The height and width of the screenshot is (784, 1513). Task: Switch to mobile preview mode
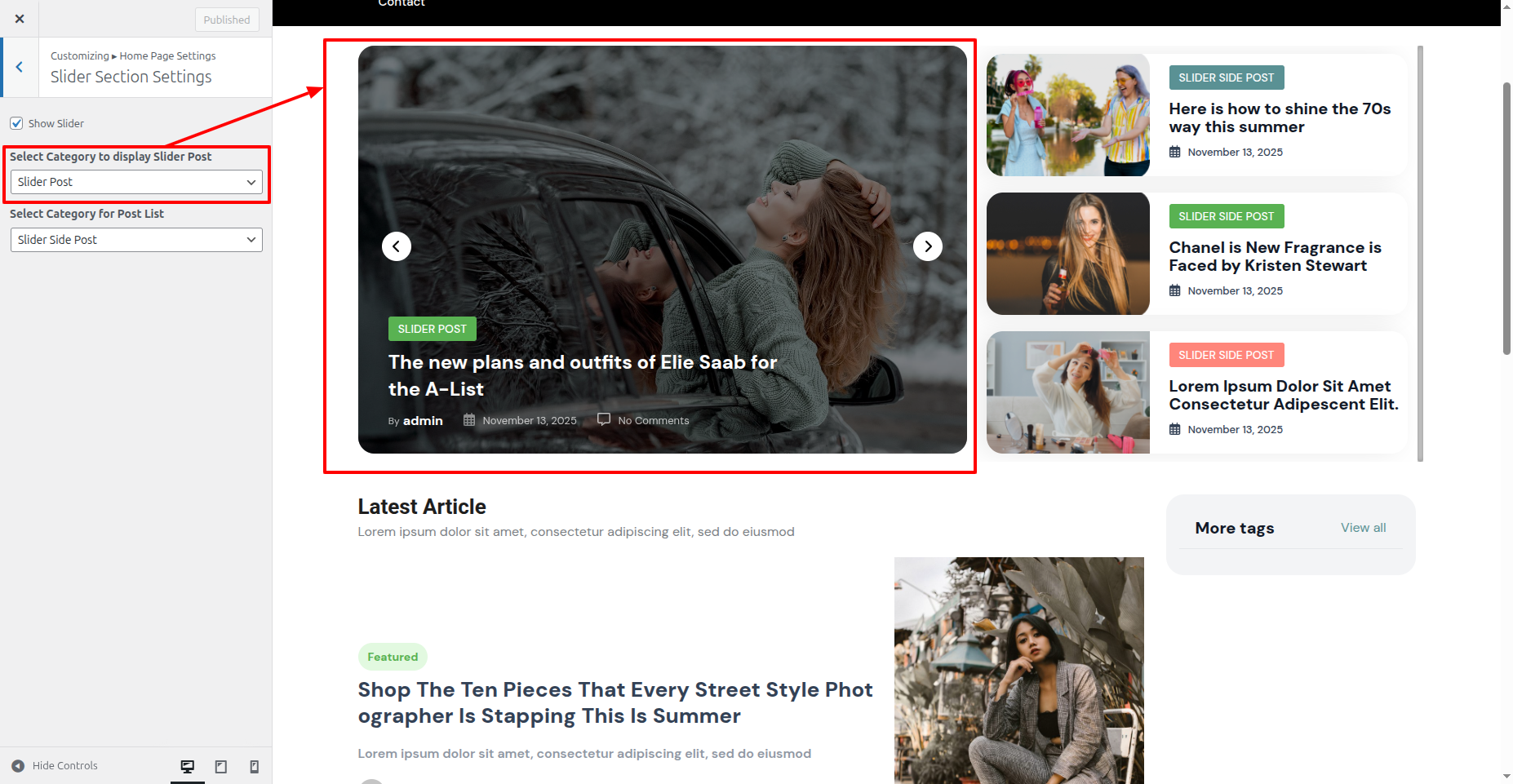click(254, 766)
